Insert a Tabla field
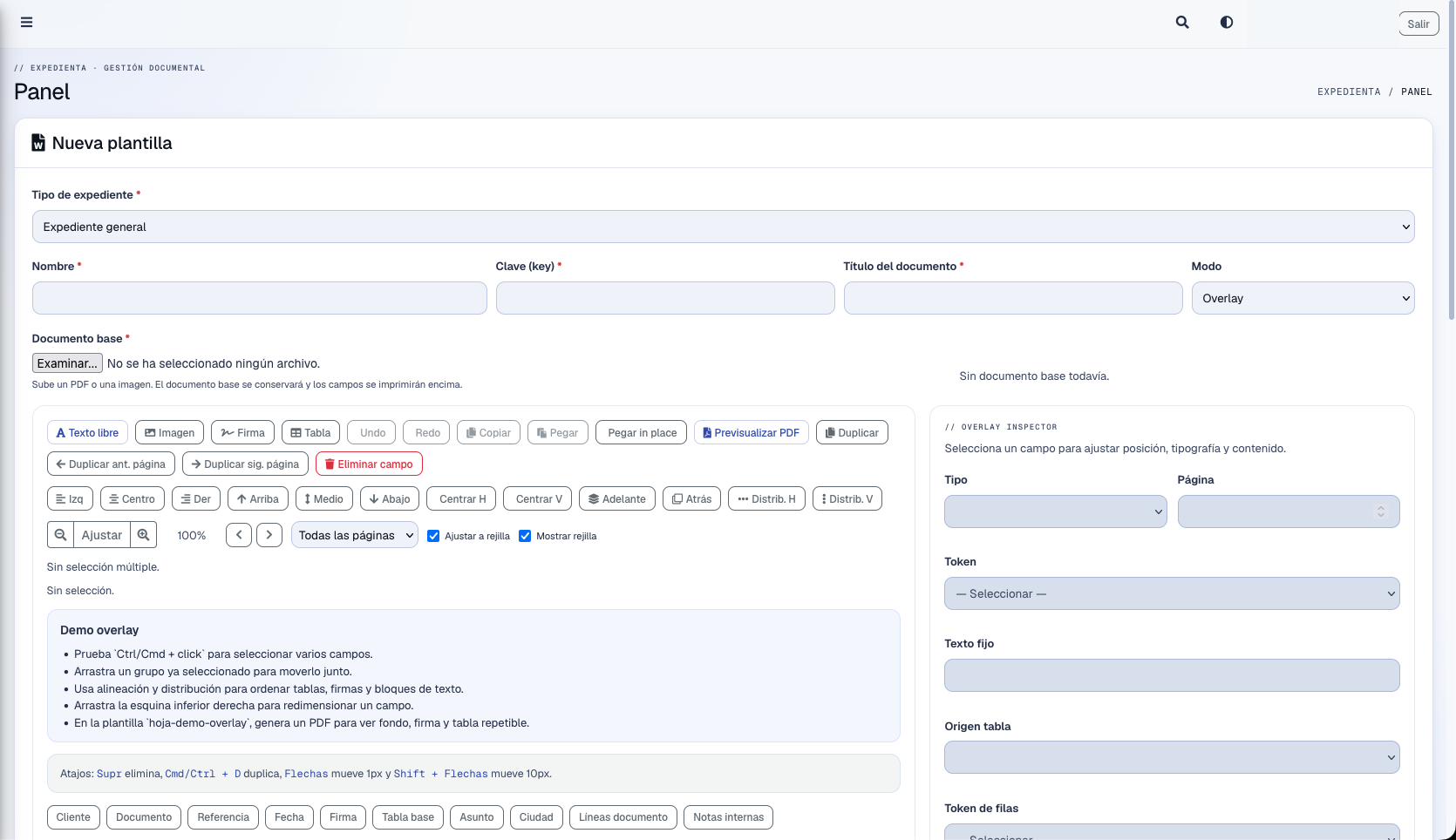Screen dimensions: 1456x840 [311, 433]
